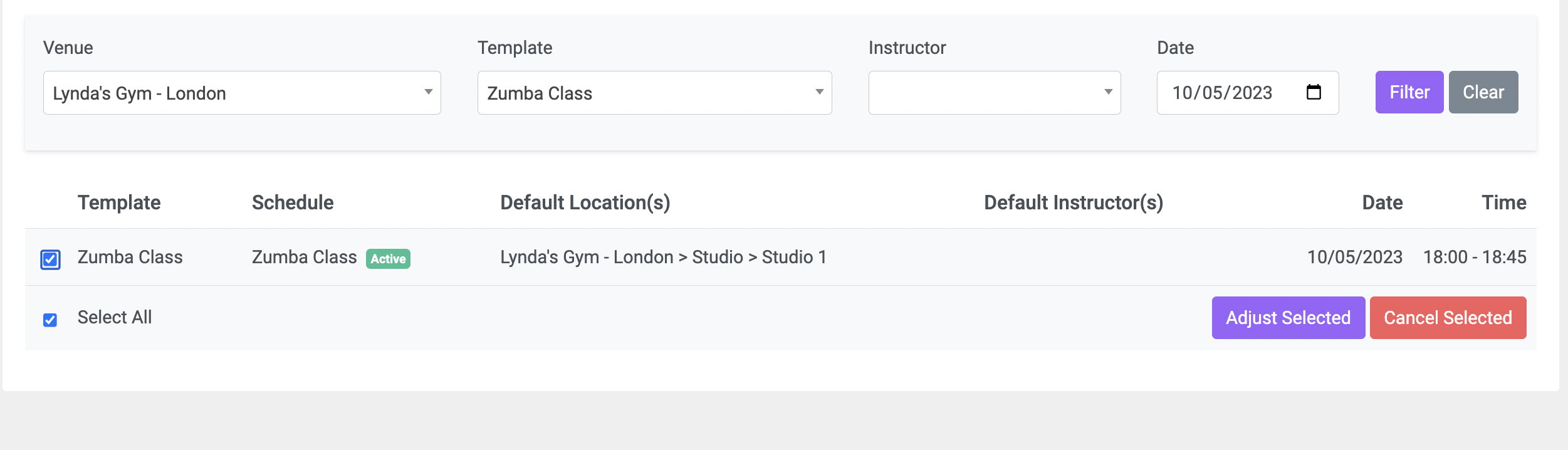Open the Venue dropdown showing Lynda's Gym - London
This screenshot has height=450, width=1568.
click(242, 93)
